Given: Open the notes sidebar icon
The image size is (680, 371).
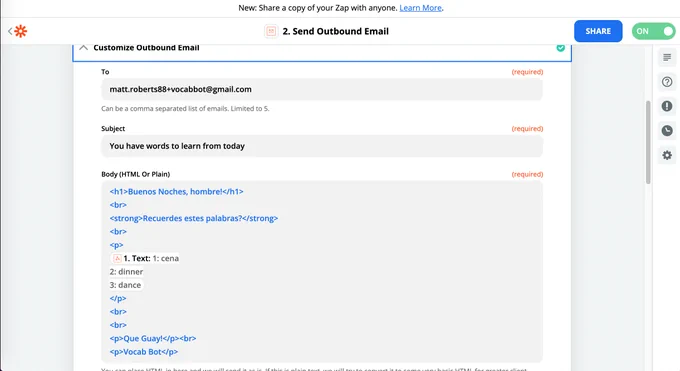Looking at the screenshot, I should pos(667,57).
